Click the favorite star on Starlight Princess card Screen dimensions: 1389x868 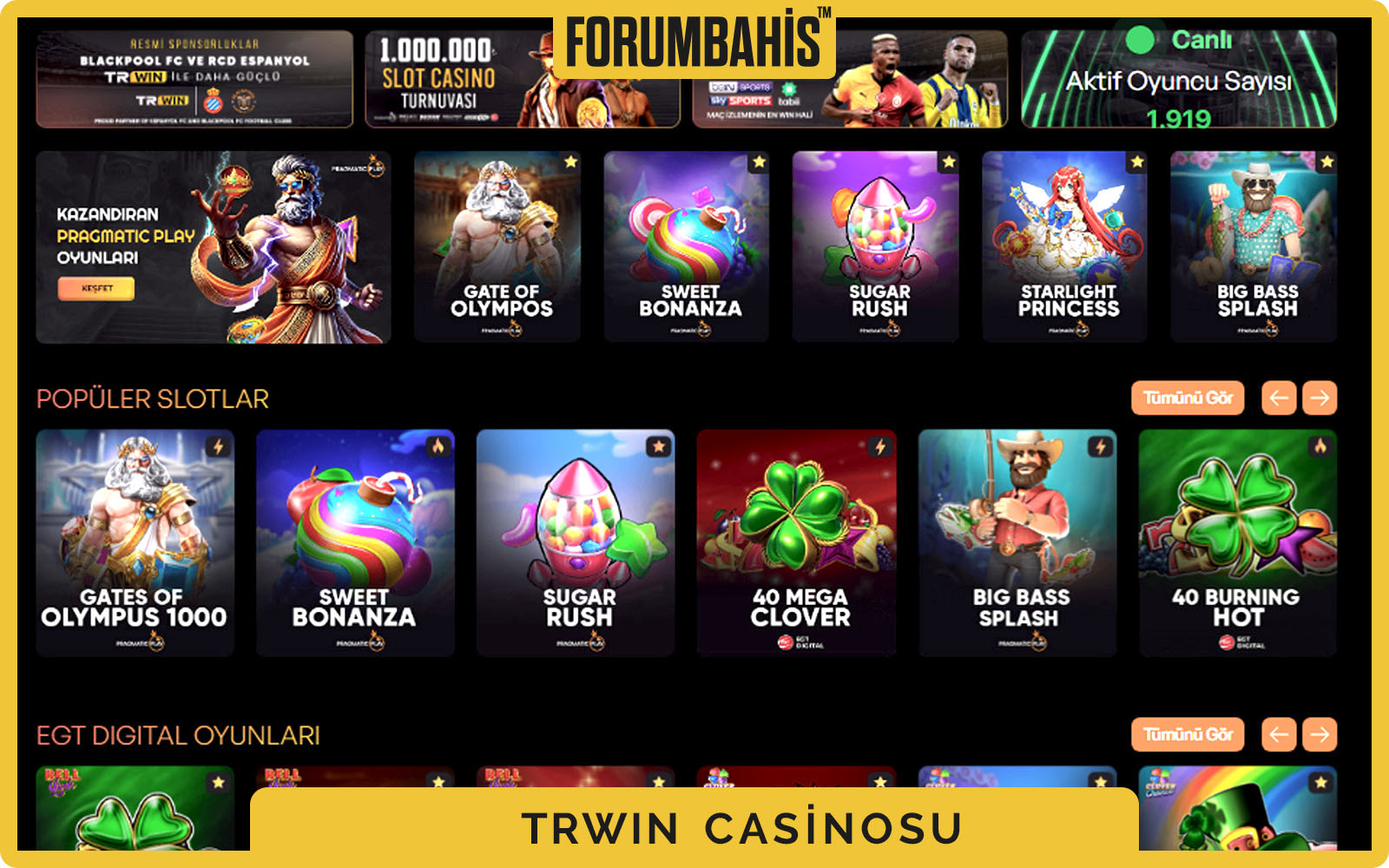1137,162
